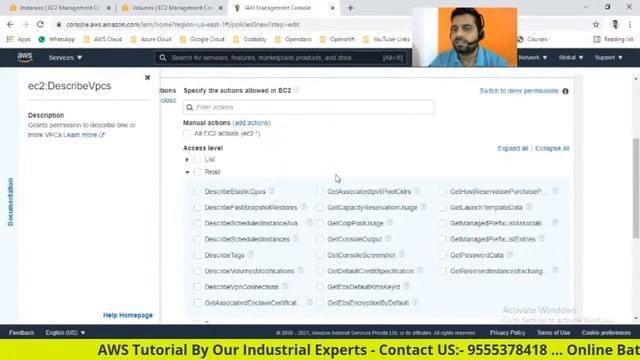Click Switch to deny permissions link
Viewport: 640px width, 360px height.
519,91
